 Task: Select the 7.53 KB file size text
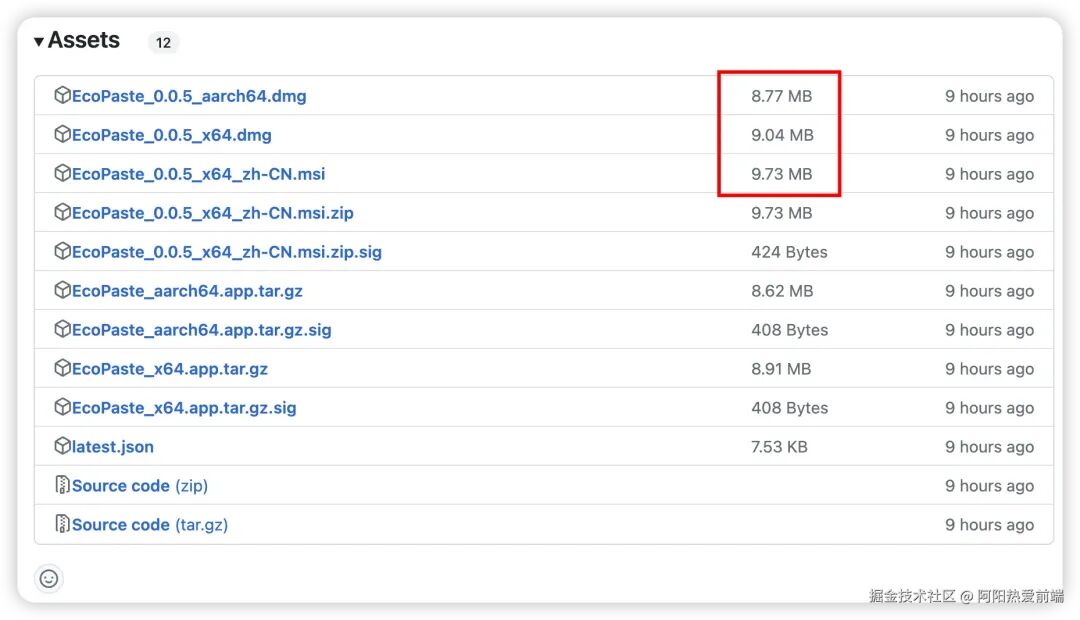click(x=779, y=446)
